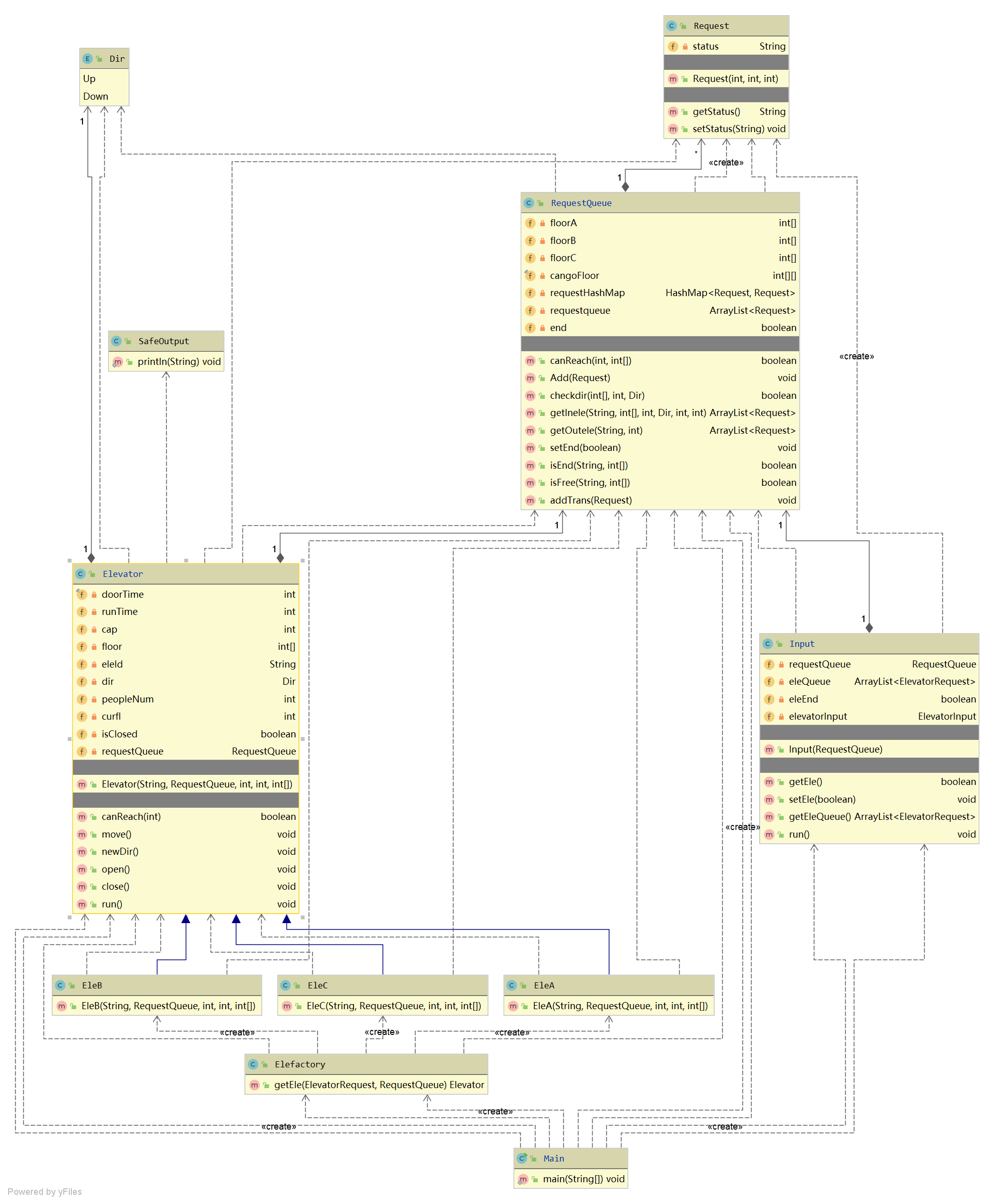
Task: Click the class icon beside RequestQueue title
Action: 528,203
